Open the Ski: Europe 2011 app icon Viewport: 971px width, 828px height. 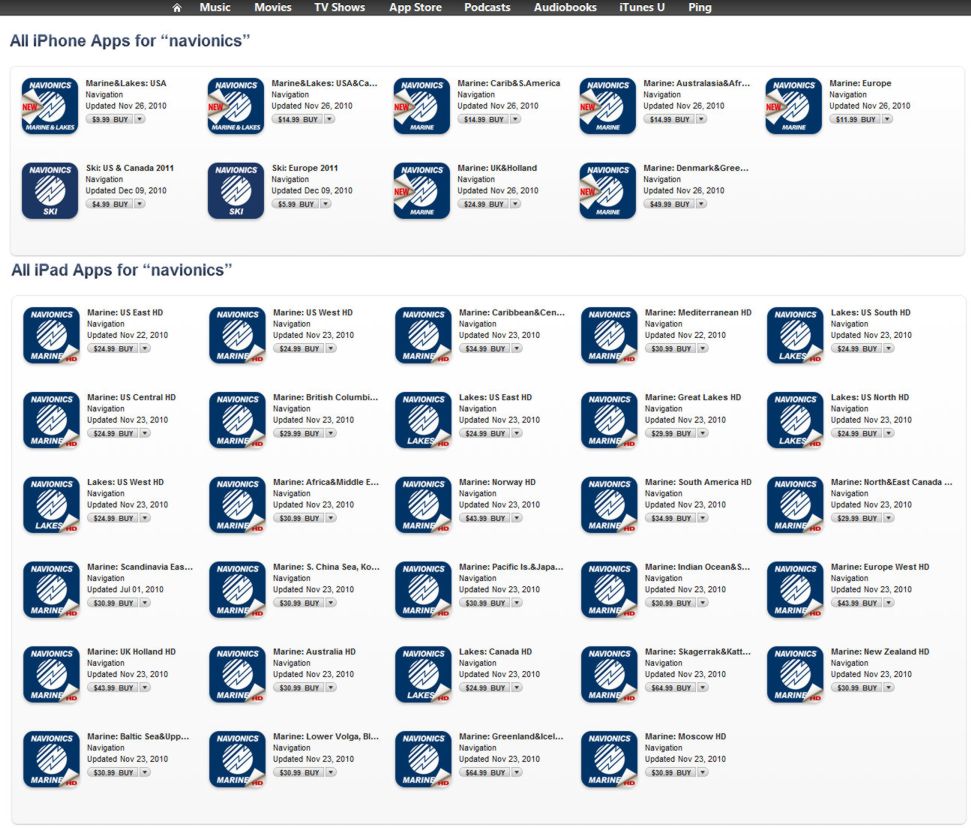click(x=236, y=191)
